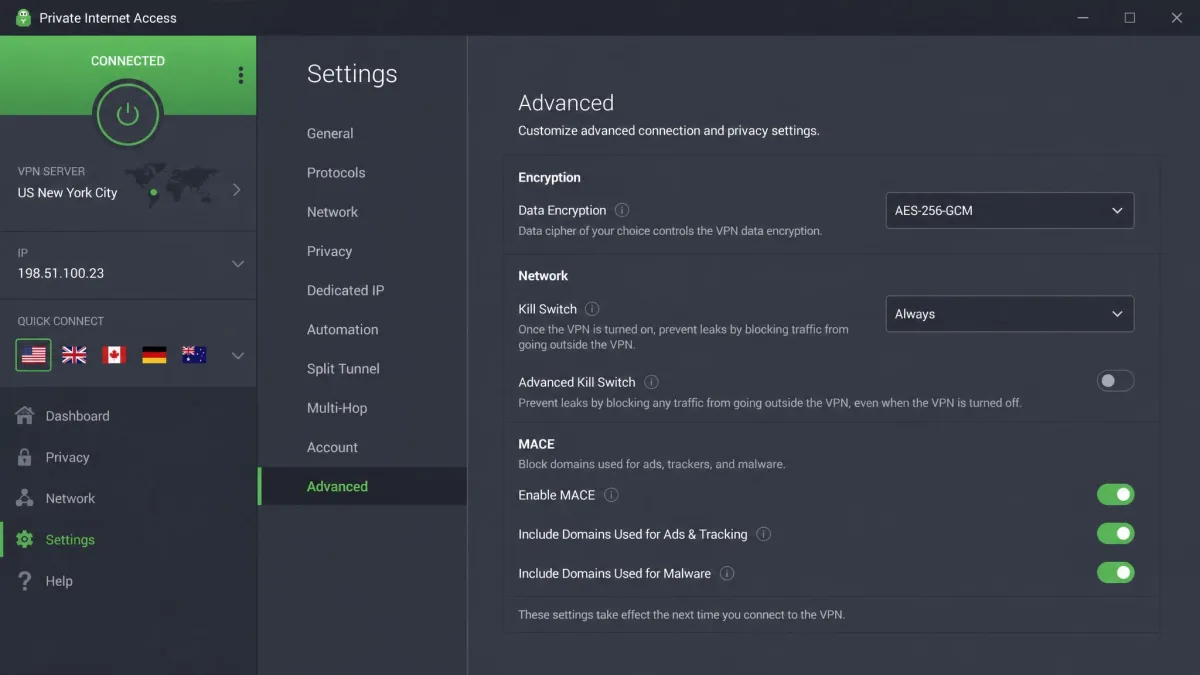The width and height of the screenshot is (1200, 675).
Task: Close the Private Internet Access window
Action: 1176,18
